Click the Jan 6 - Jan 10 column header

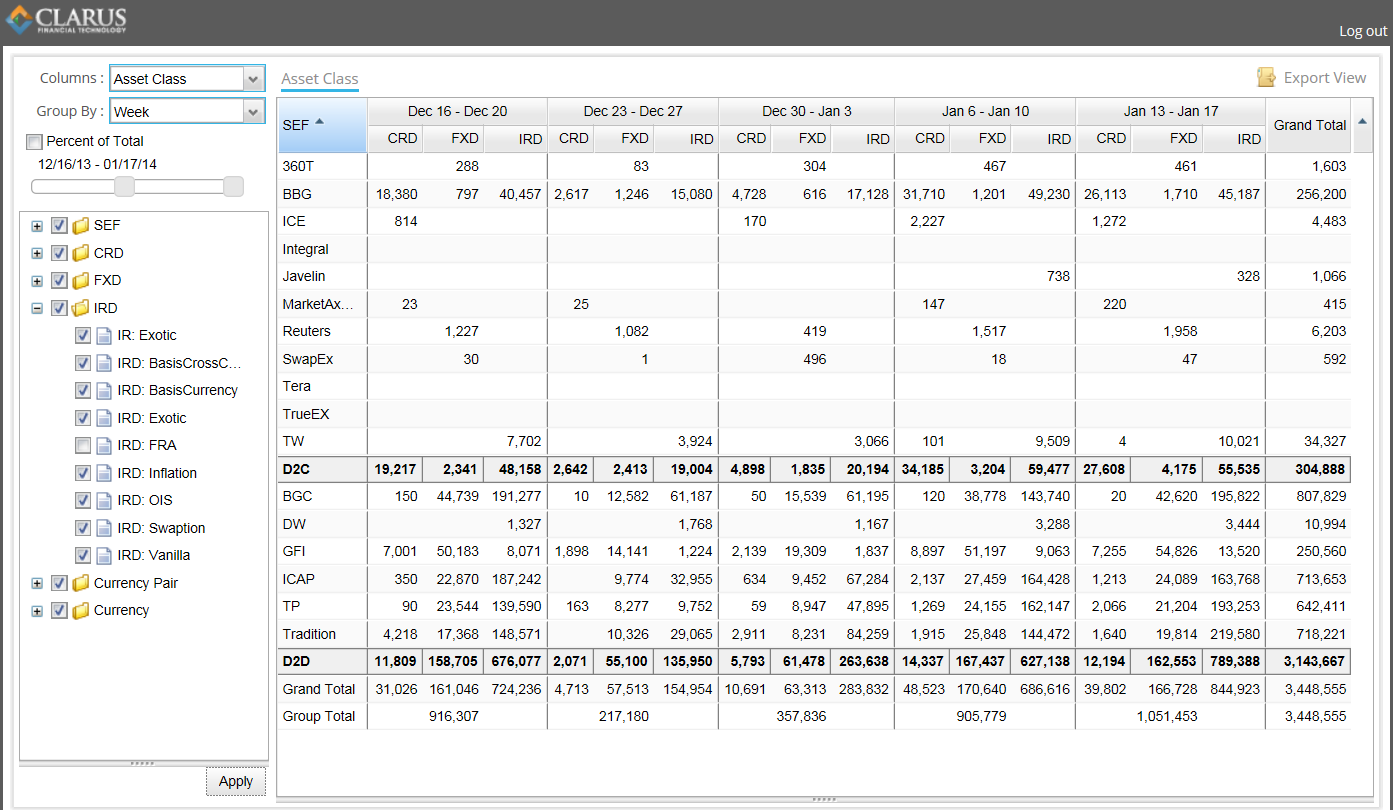click(985, 111)
